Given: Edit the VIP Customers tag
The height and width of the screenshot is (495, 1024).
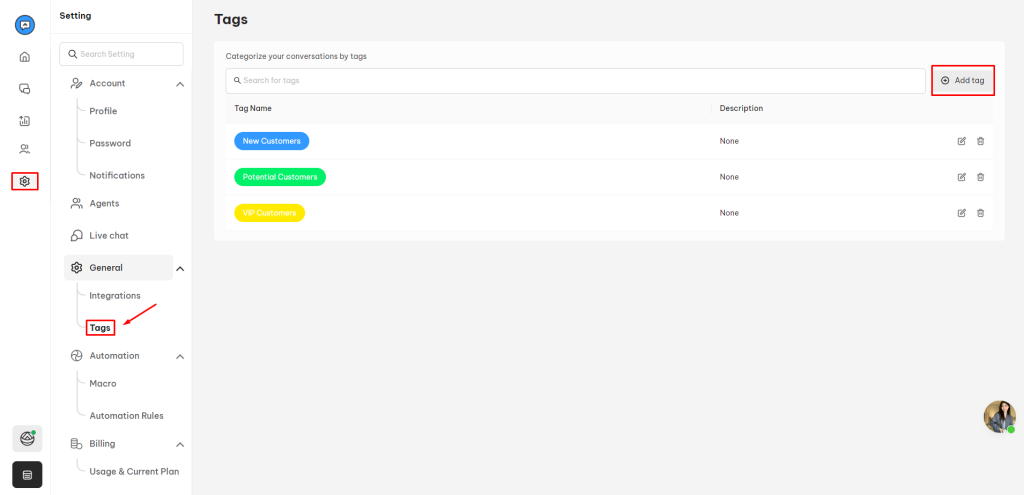Looking at the screenshot, I should tap(961, 213).
